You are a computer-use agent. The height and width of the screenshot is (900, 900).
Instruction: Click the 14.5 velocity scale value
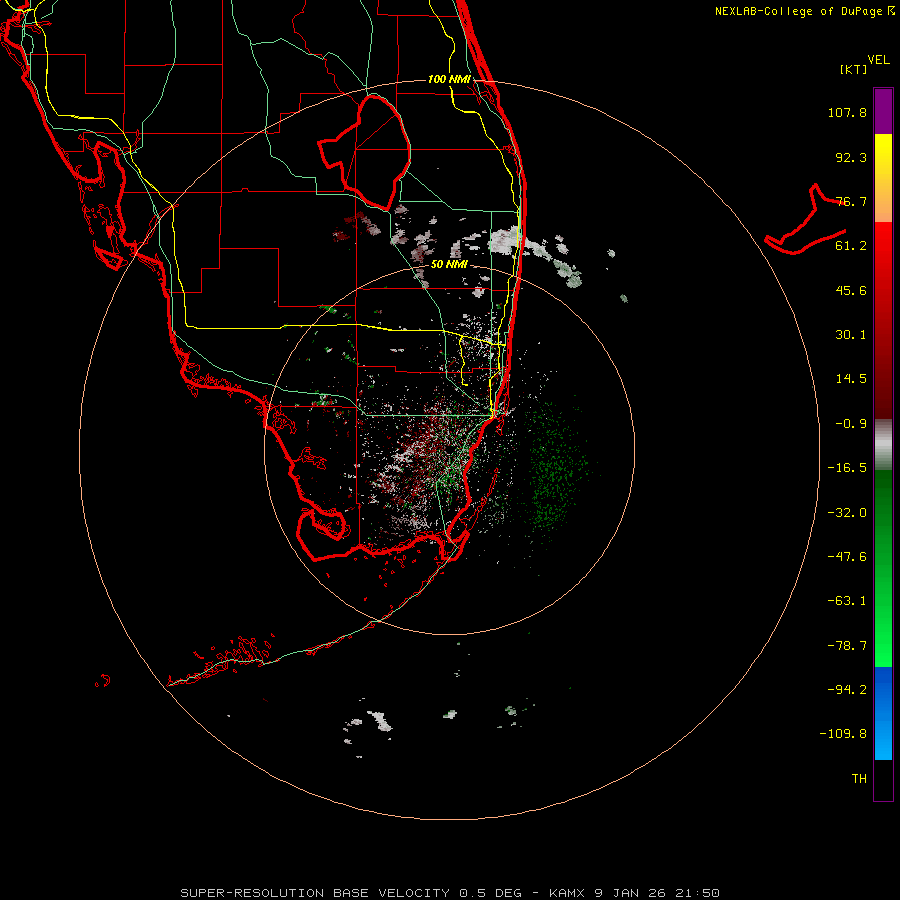[851, 379]
